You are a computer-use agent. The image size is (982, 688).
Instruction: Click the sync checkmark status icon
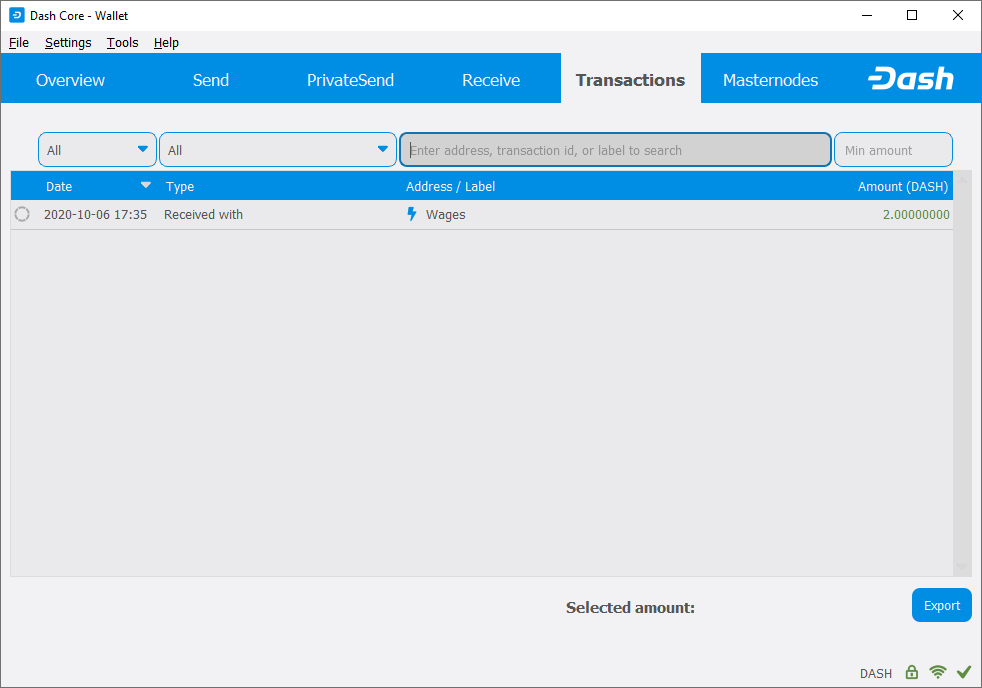click(x=964, y=672)
